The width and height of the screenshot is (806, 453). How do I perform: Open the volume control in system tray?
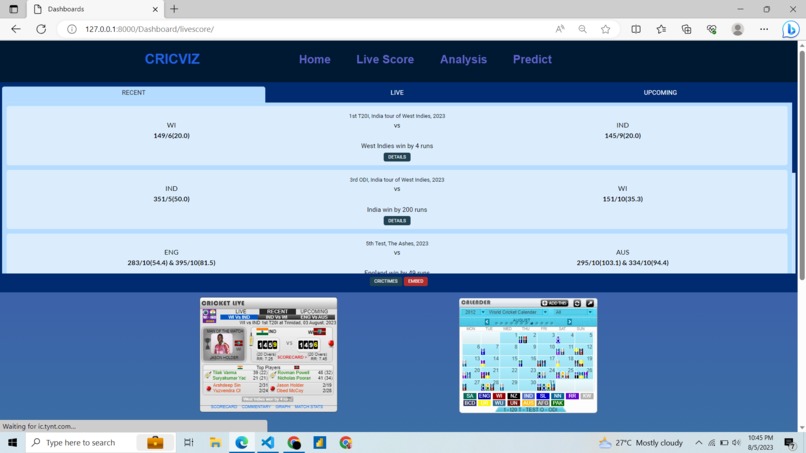[x=736, y=442]
